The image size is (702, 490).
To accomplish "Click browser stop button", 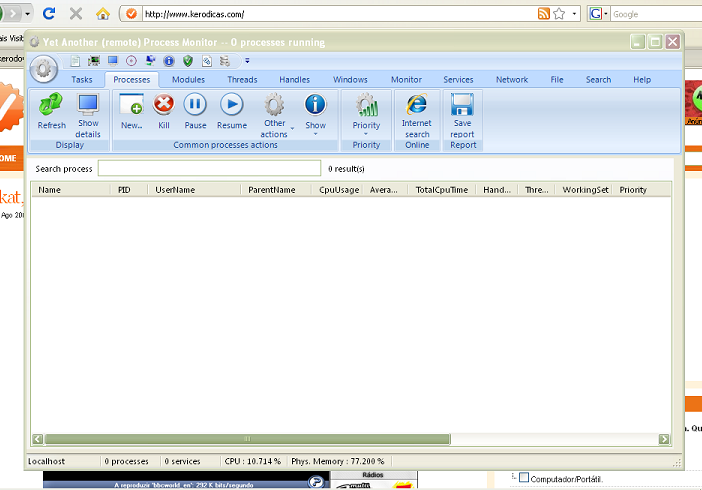I will click(x=76, y=14).
